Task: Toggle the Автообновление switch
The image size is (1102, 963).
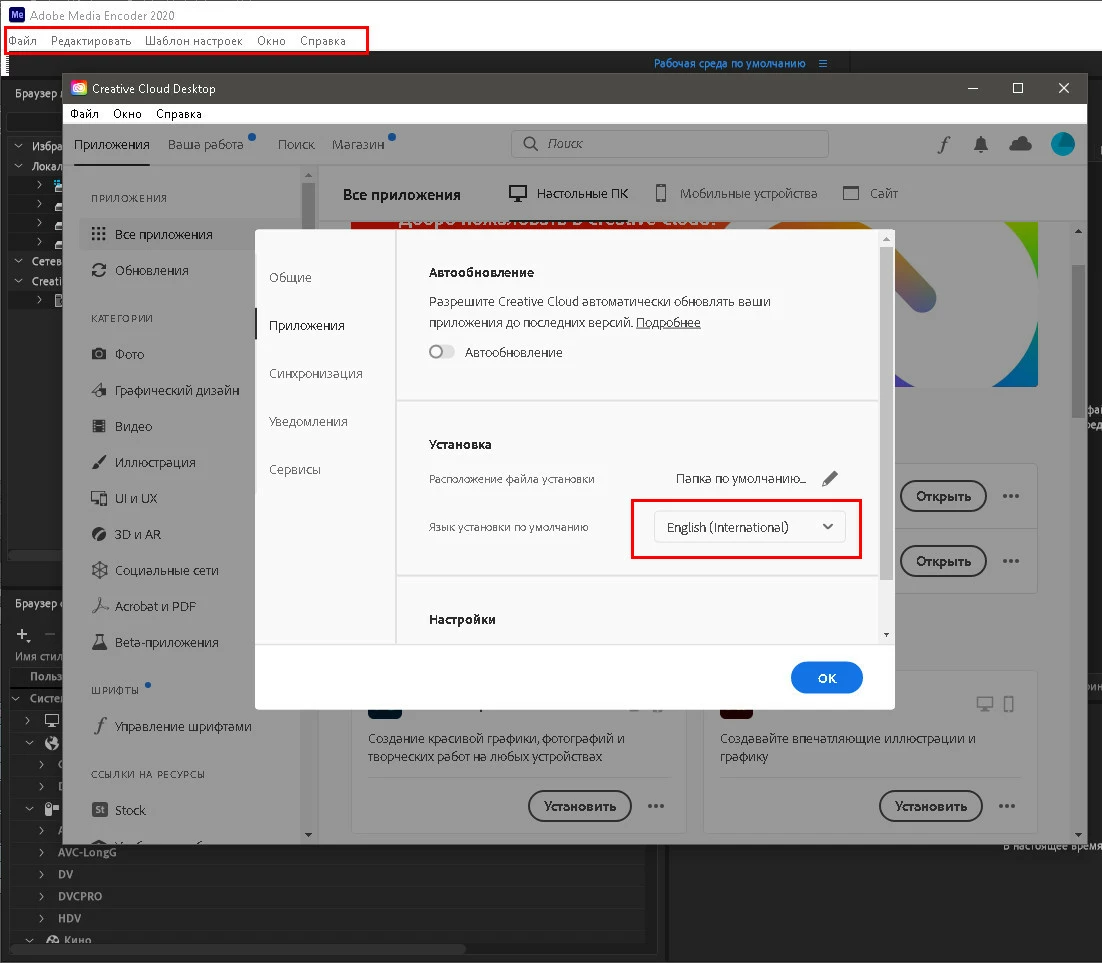Action: pos(441,351)
